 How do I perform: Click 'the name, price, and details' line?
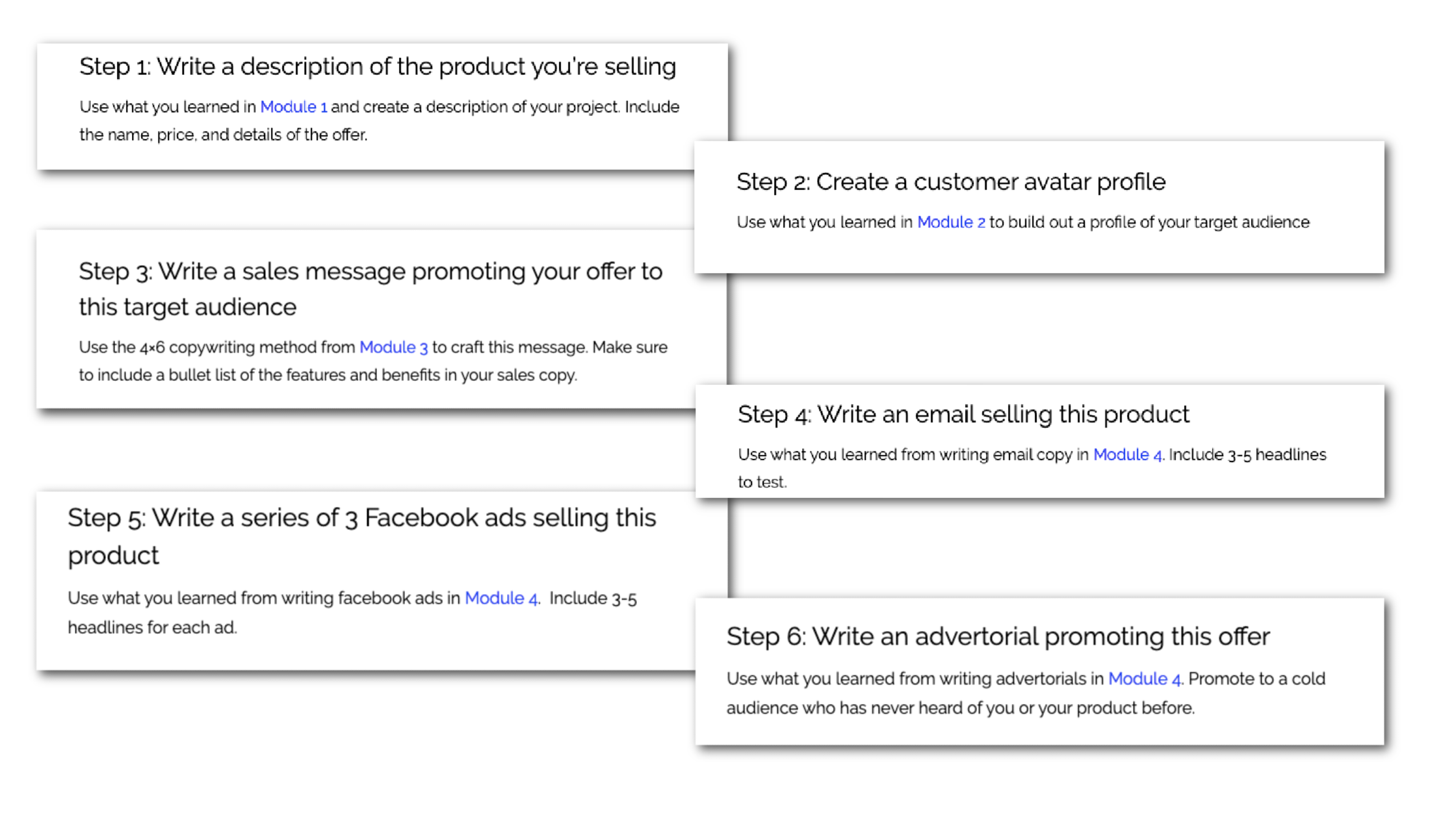[223, 135]
